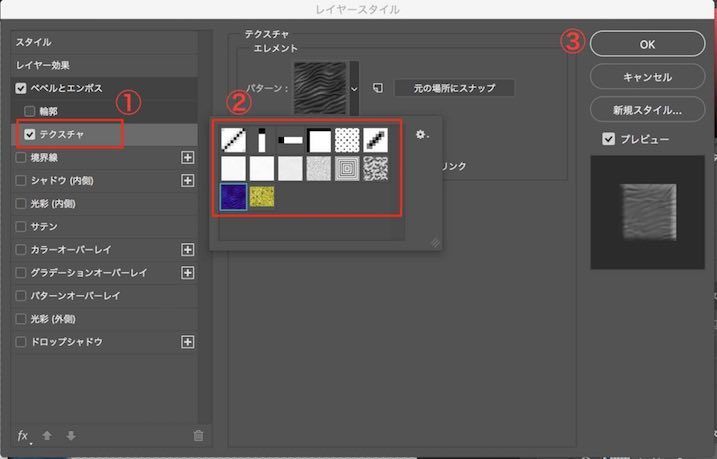This screenshot has width=717, height=459.
Task: Open the fx effects menu icon
Action: coord(23,436)
